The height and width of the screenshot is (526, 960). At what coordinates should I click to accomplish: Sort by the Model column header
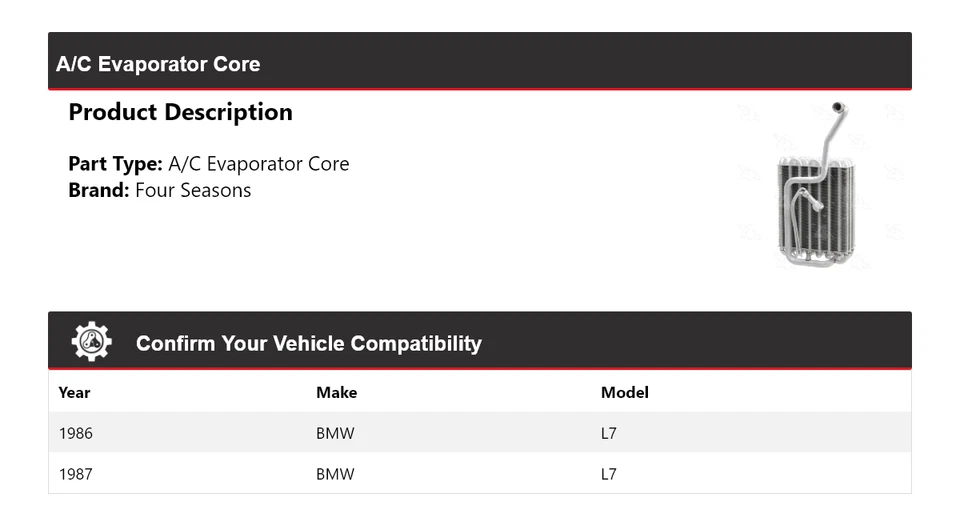(624, 392)
